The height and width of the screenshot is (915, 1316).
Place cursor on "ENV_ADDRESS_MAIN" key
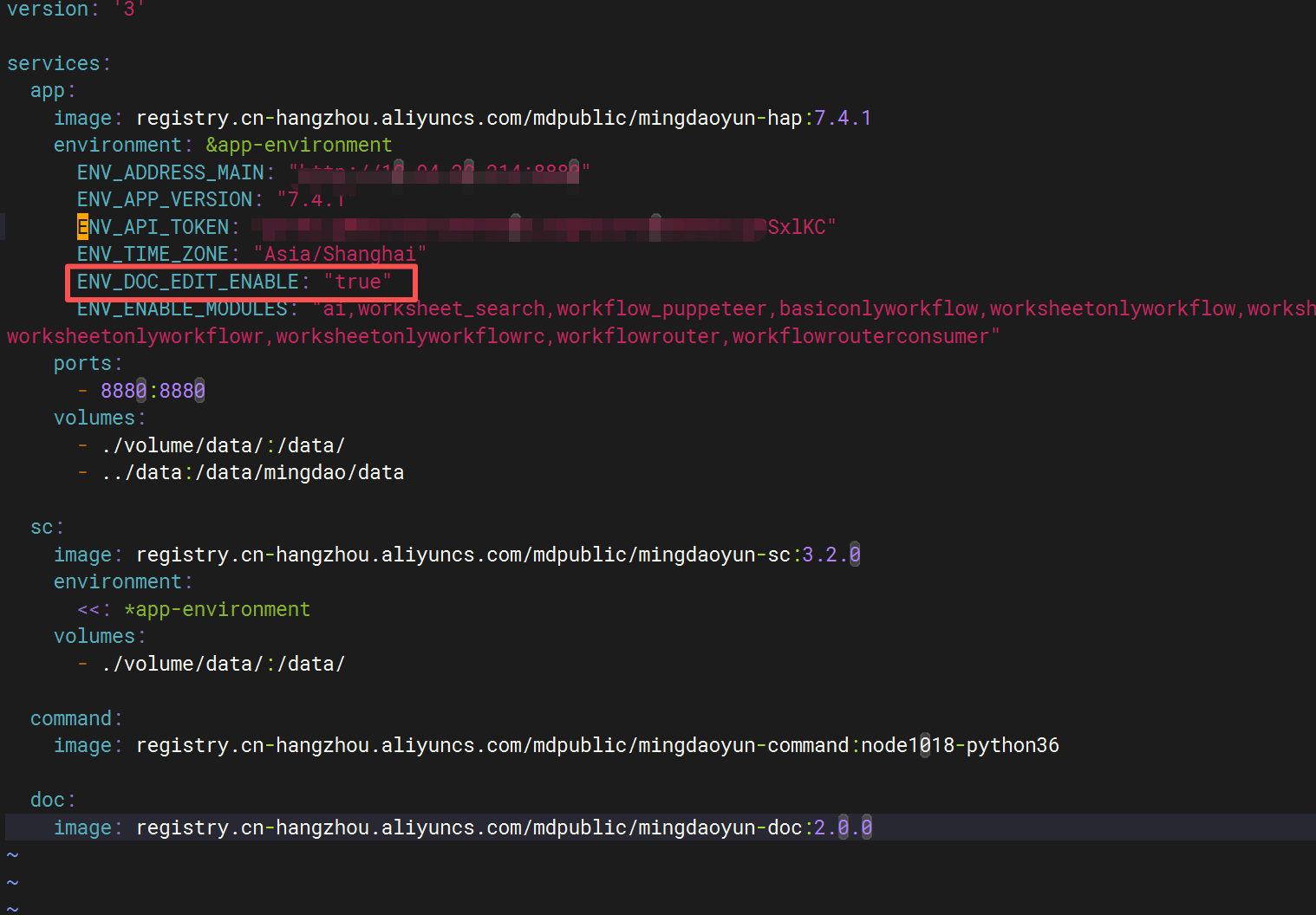click(x=171, y=172)
